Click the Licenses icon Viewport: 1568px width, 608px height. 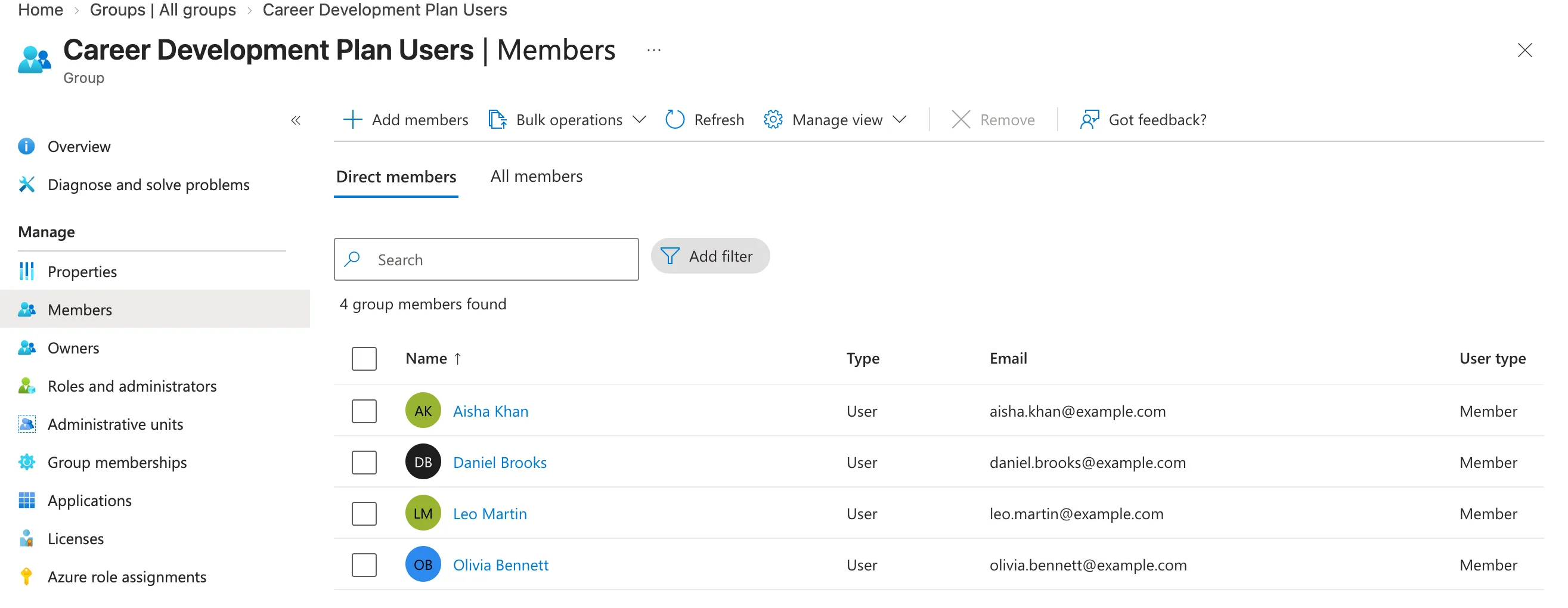pos(26,539)
